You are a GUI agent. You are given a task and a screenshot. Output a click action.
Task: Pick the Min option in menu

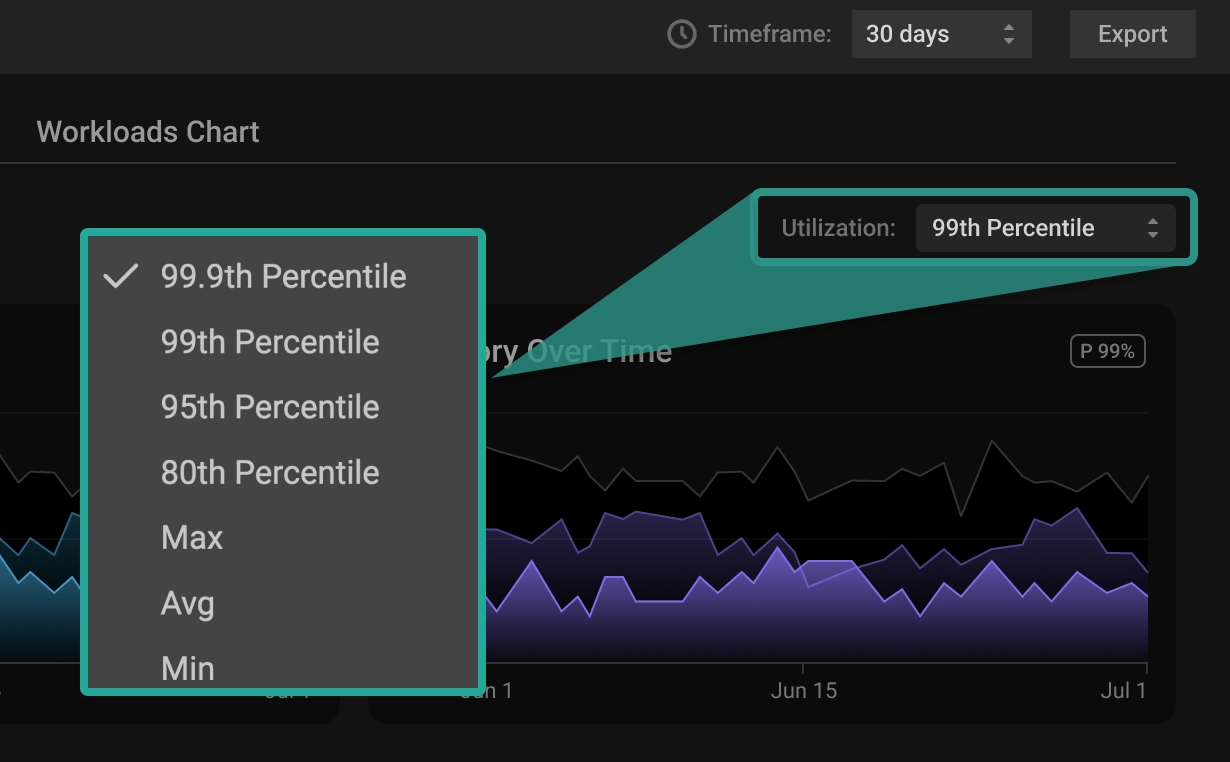point(188,667)
